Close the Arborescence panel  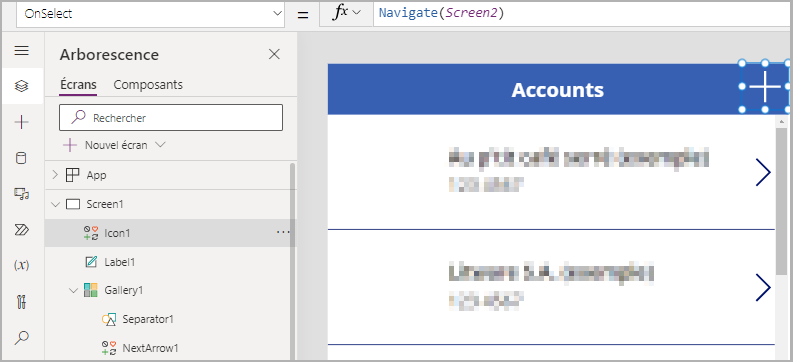[x=274, y=54]
